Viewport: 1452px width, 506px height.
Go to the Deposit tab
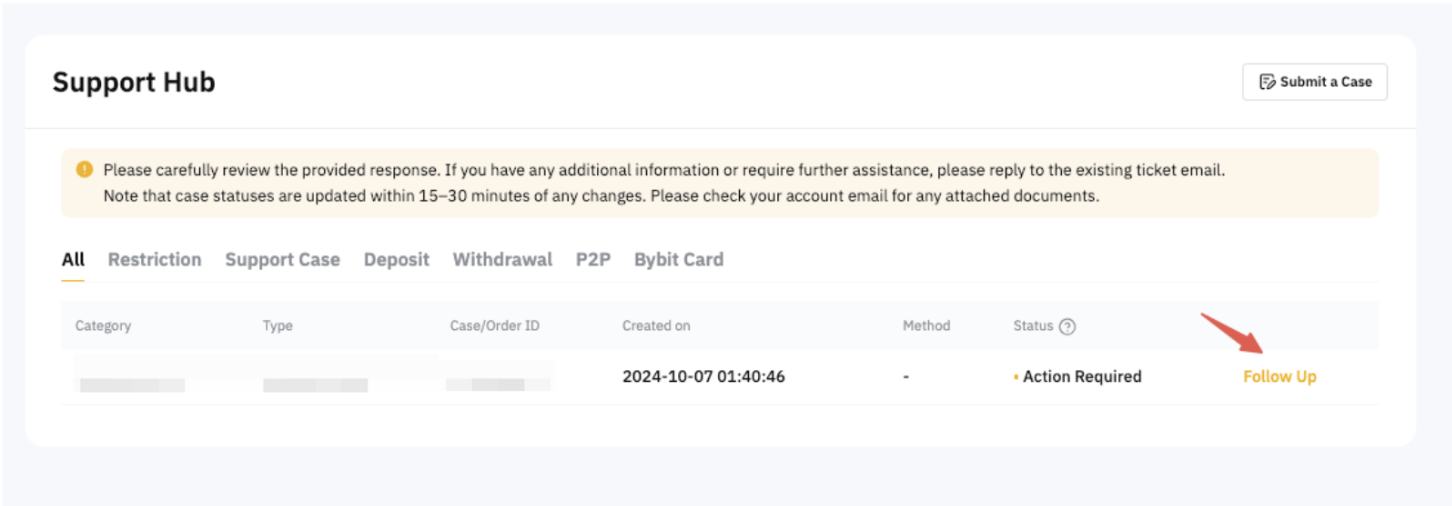396,260
